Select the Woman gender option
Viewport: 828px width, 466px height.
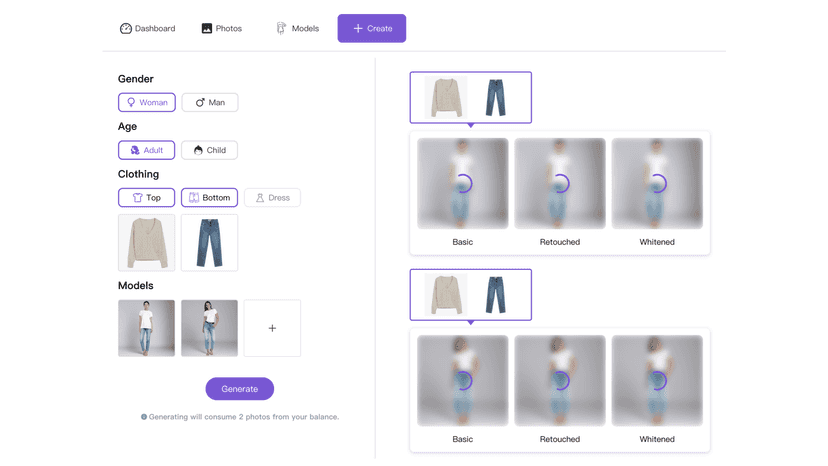[x=147, y=102]
